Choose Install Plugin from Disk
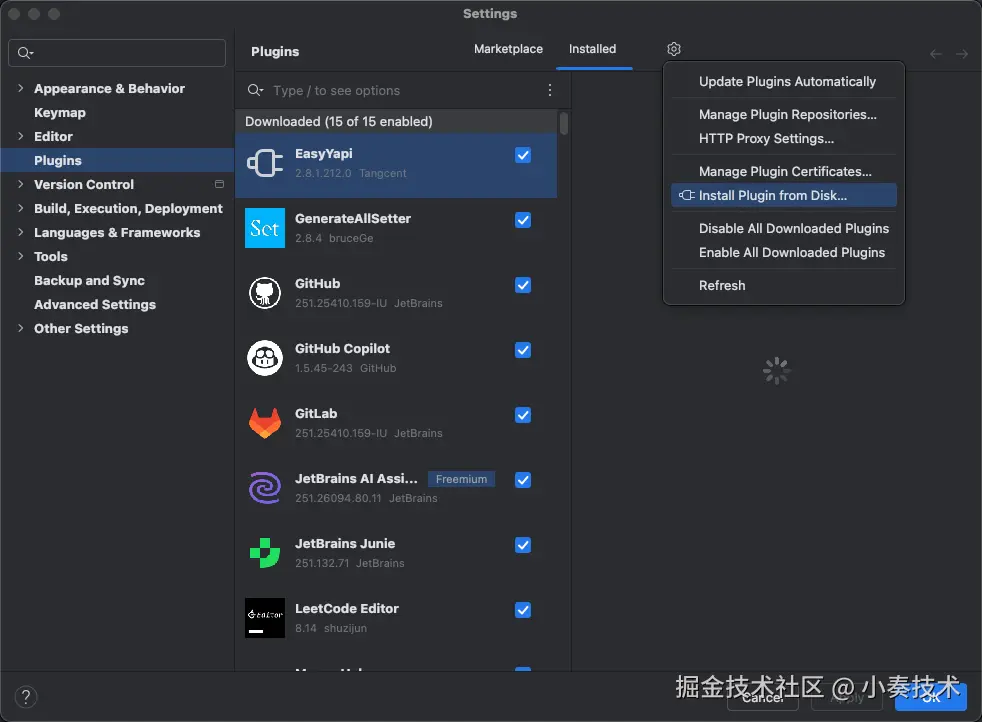Image resolution: width=982 pixels, height=722 pixels. [x=783, y=195]
